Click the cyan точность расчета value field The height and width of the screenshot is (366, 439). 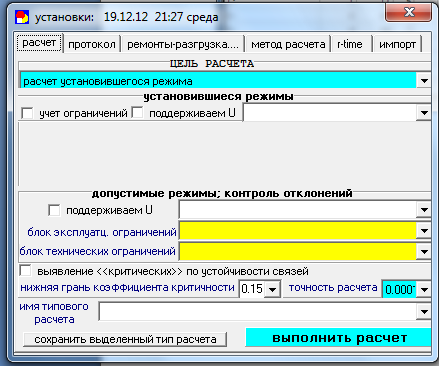[x=399, y=289]
